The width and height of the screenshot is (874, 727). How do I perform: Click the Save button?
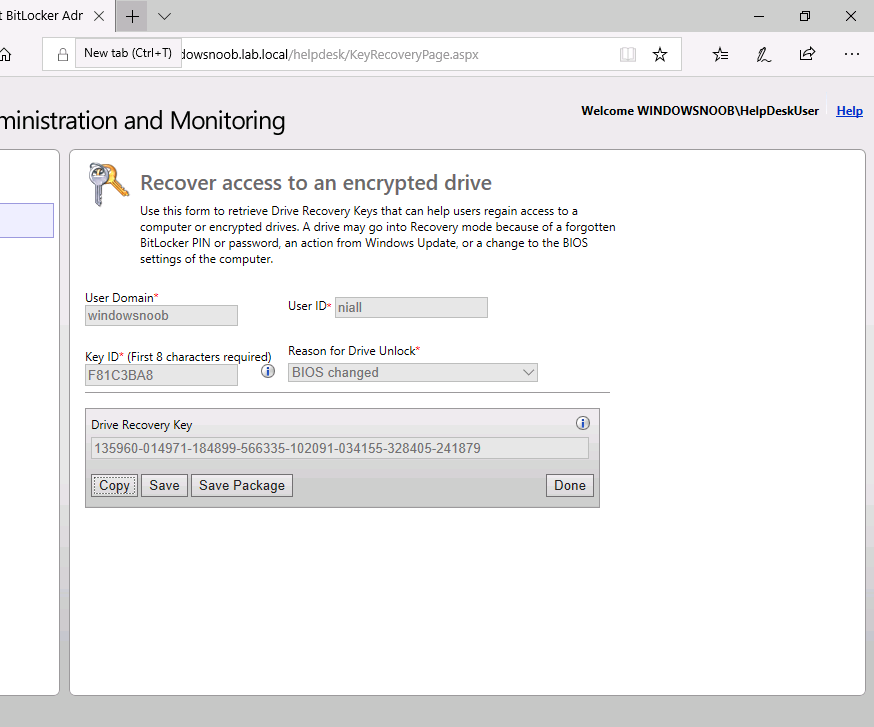(x=164, y=486)
